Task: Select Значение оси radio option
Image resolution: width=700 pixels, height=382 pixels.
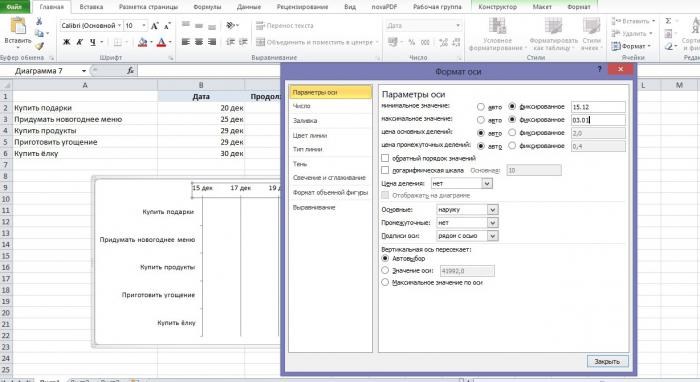Action: [x=385, y=270]
